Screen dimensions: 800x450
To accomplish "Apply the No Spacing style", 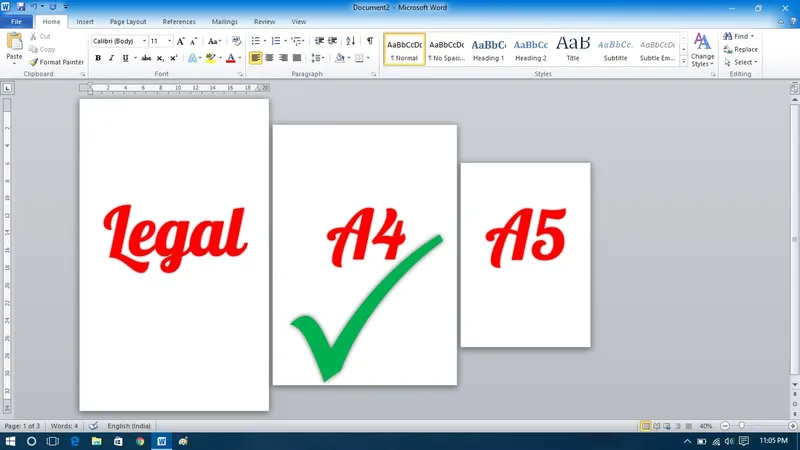I will (446, 49).
